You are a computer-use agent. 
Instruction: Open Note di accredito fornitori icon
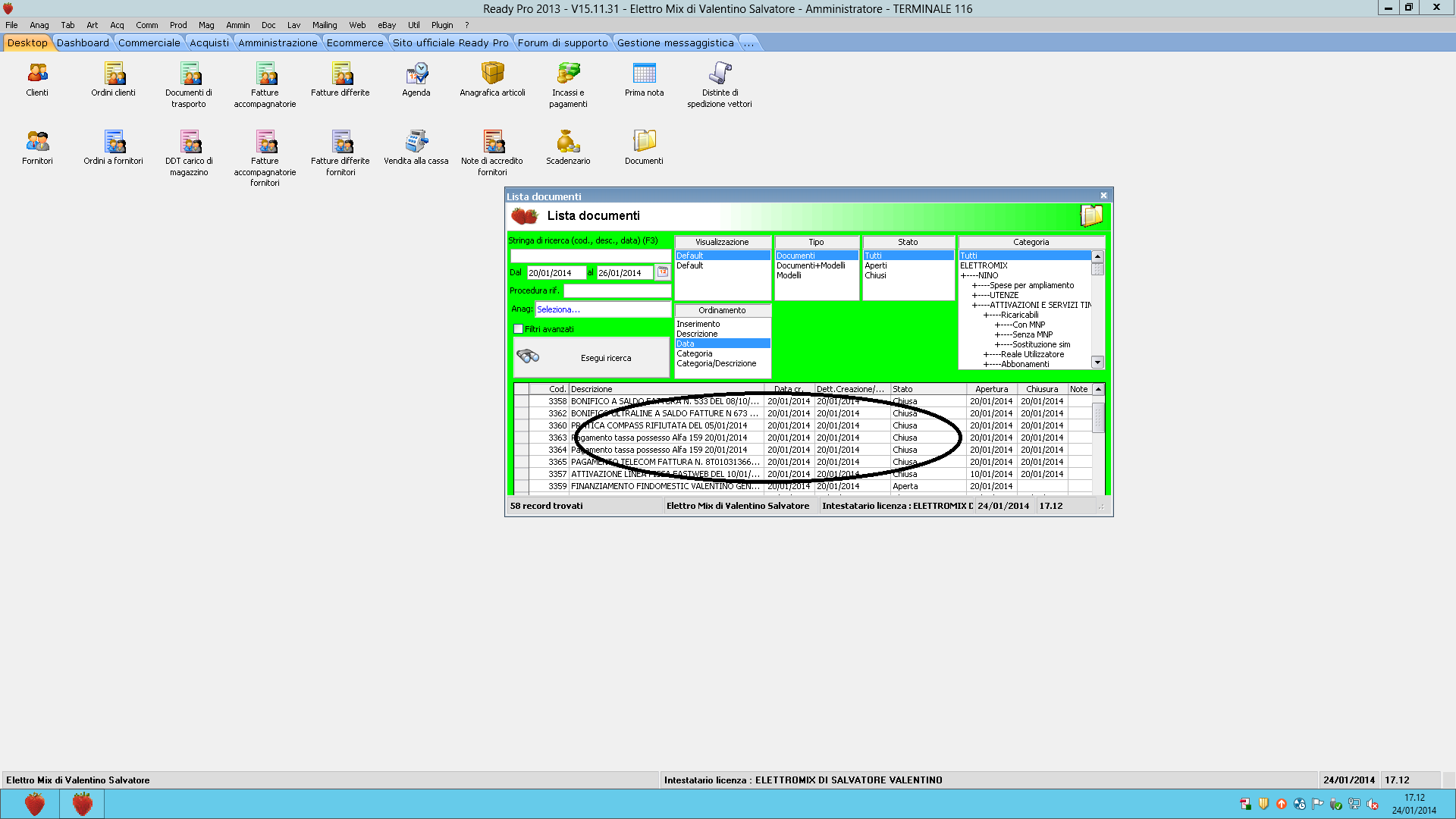492,153
